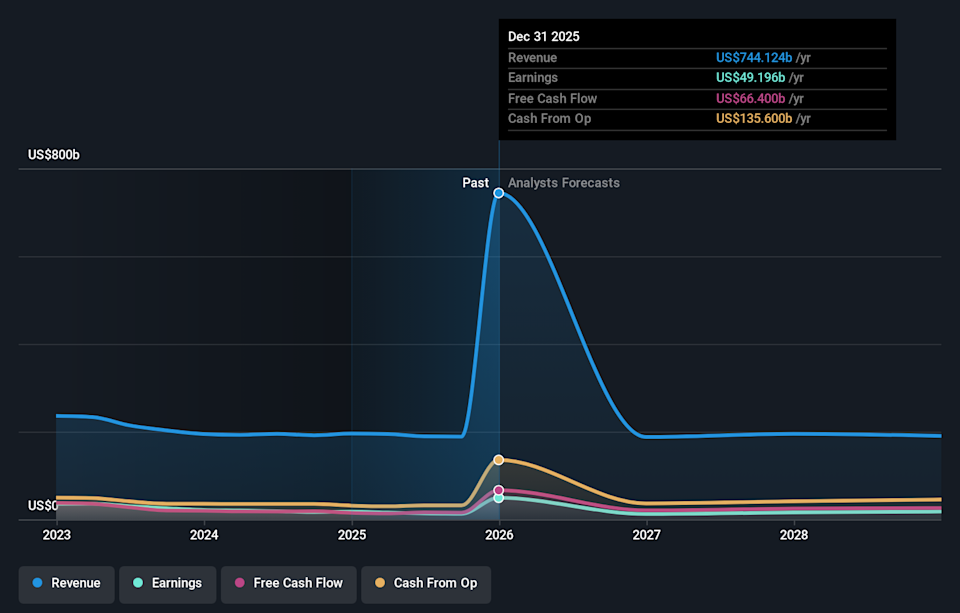The image size is (960, 613).
Task: Select the teal Earnings marker at 2026
Action: point(498,498)
